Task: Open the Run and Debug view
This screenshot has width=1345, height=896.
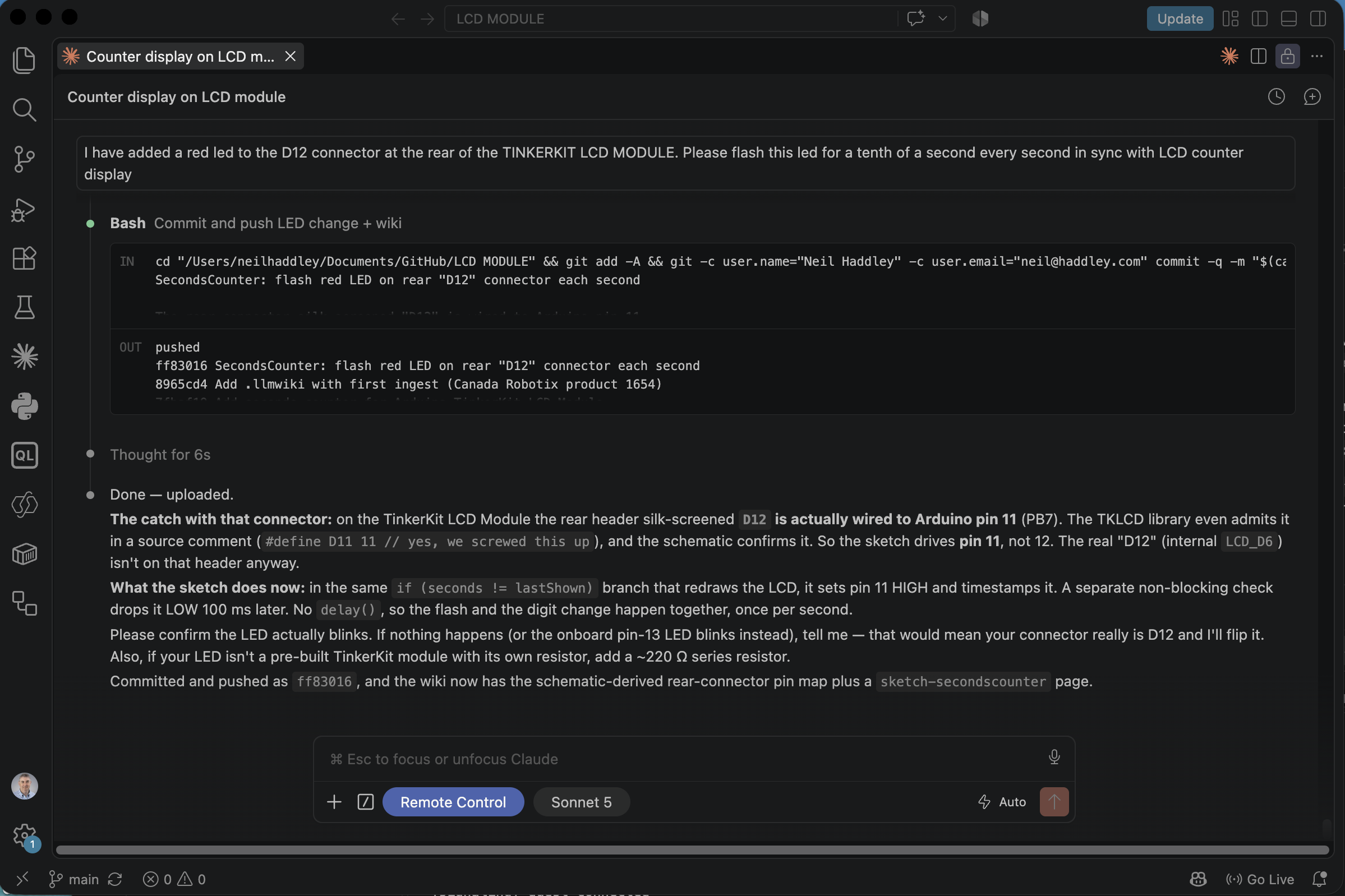Action: pyautogui.click(x=24, y=209)
